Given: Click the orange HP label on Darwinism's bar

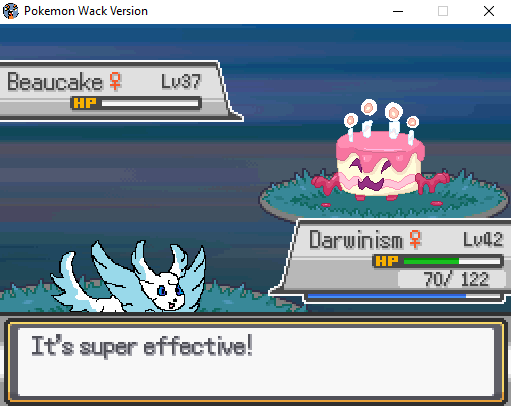Looking at the screenshot, I should 387,261.
